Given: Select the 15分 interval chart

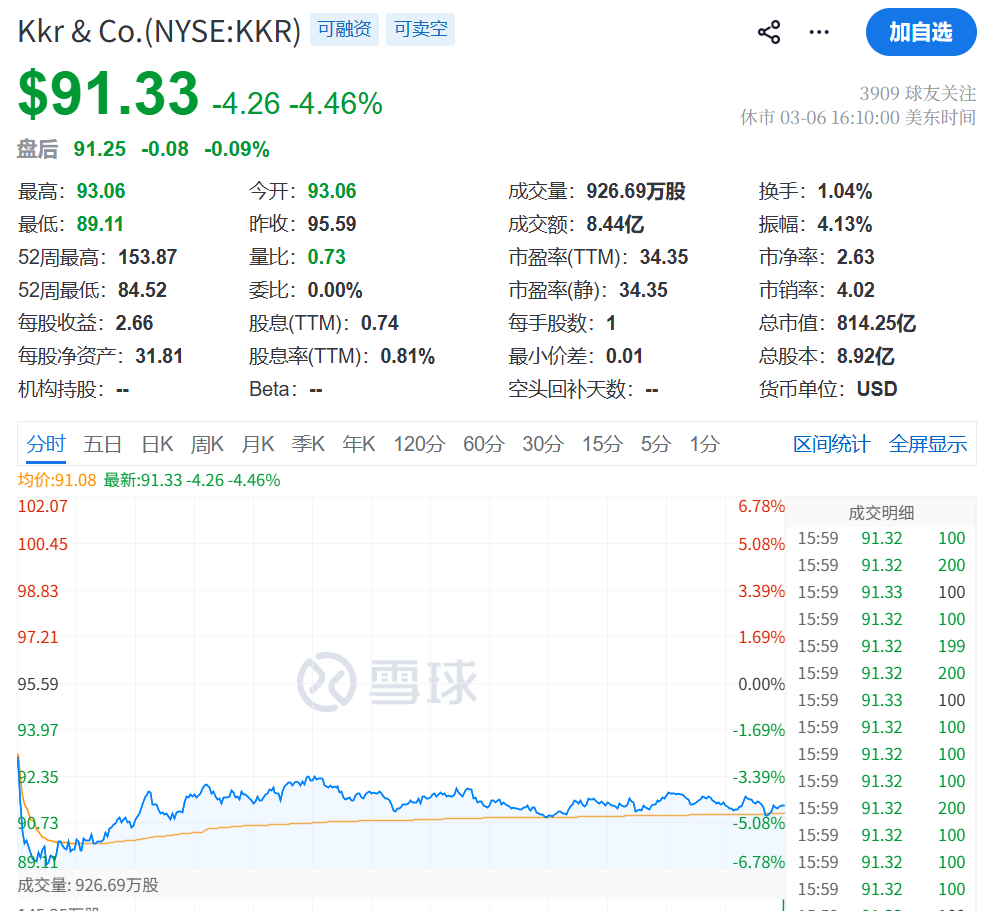Looking at the screenshot, I should [x=602, y=444].
